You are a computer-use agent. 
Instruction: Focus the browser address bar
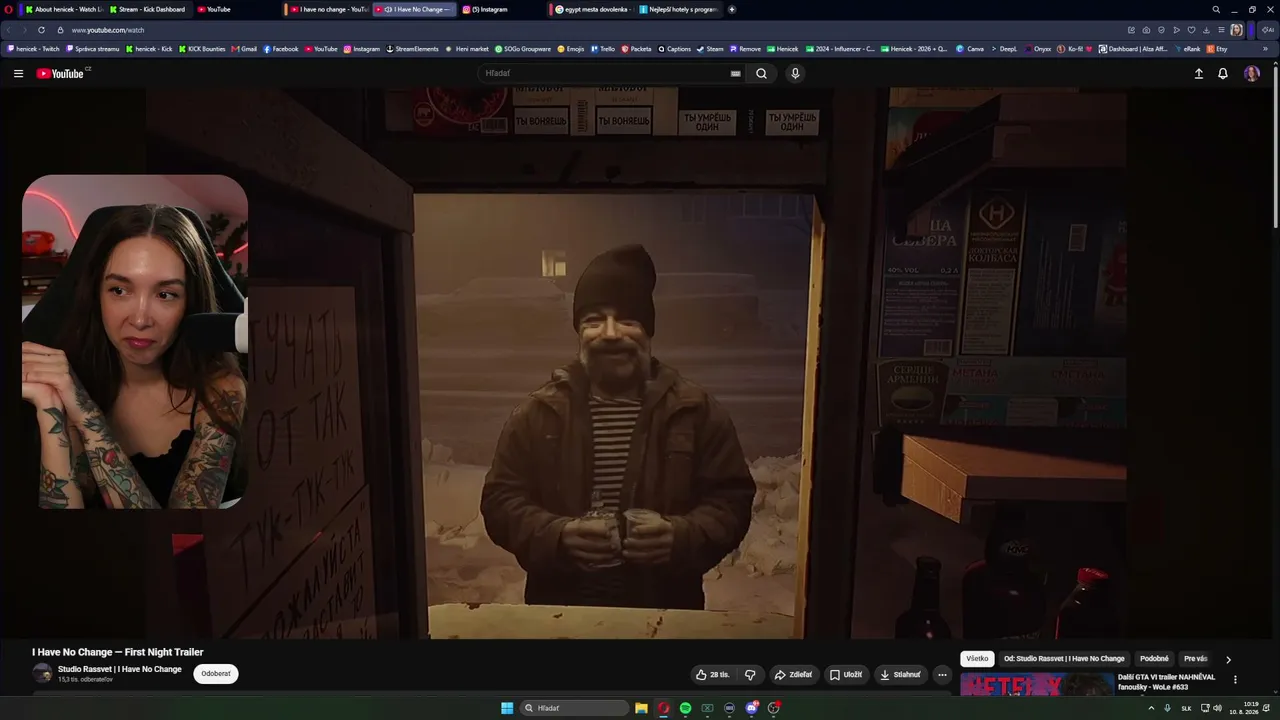tap(590, 30)
